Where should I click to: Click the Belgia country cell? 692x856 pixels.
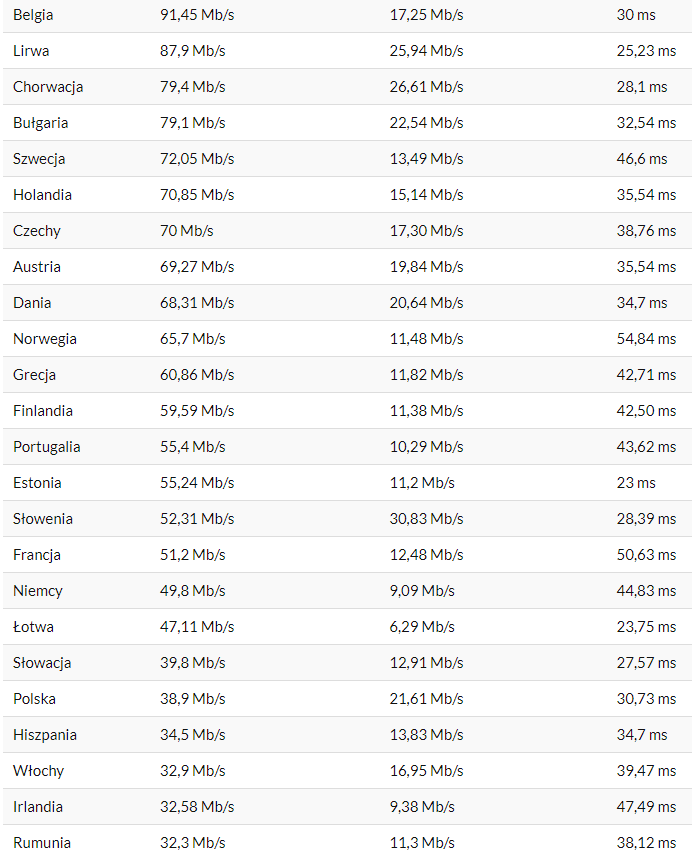click(x=33, y=15)
